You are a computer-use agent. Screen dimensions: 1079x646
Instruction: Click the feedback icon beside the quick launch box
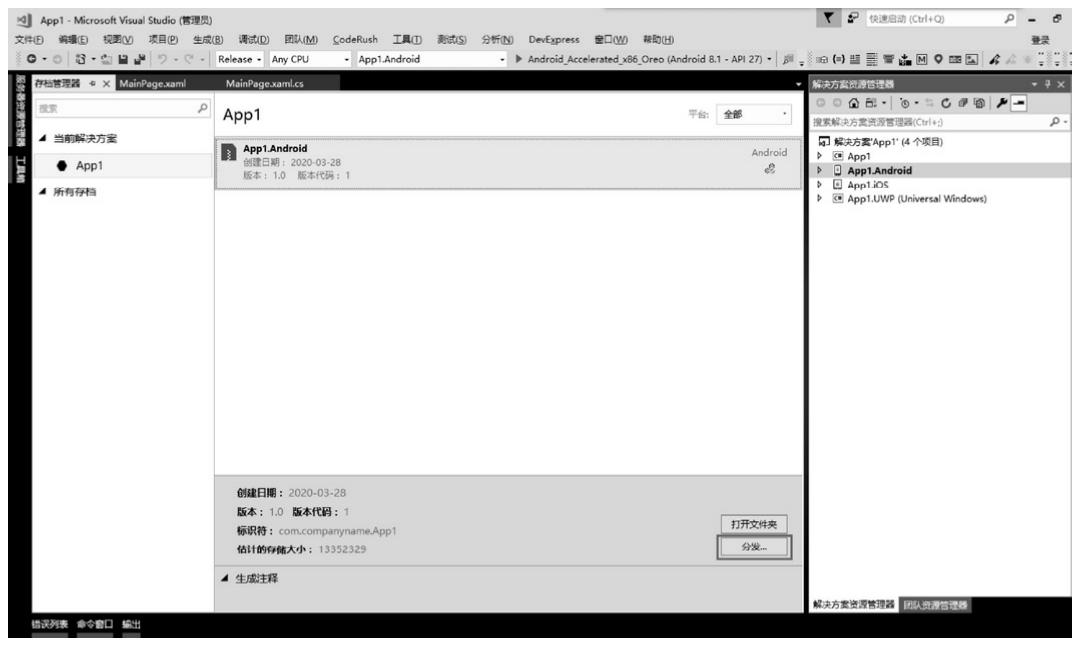pos(853,19)
